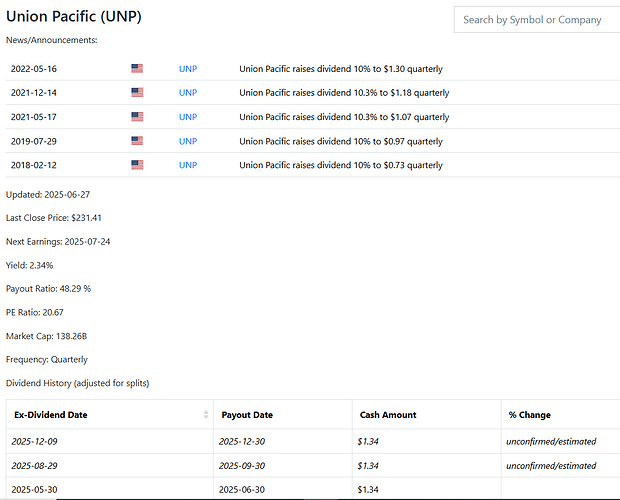Click the Union Pacific (UNP) page heading
The height and width of the screenshot is (500, 620).
click(x=75, y=17)
